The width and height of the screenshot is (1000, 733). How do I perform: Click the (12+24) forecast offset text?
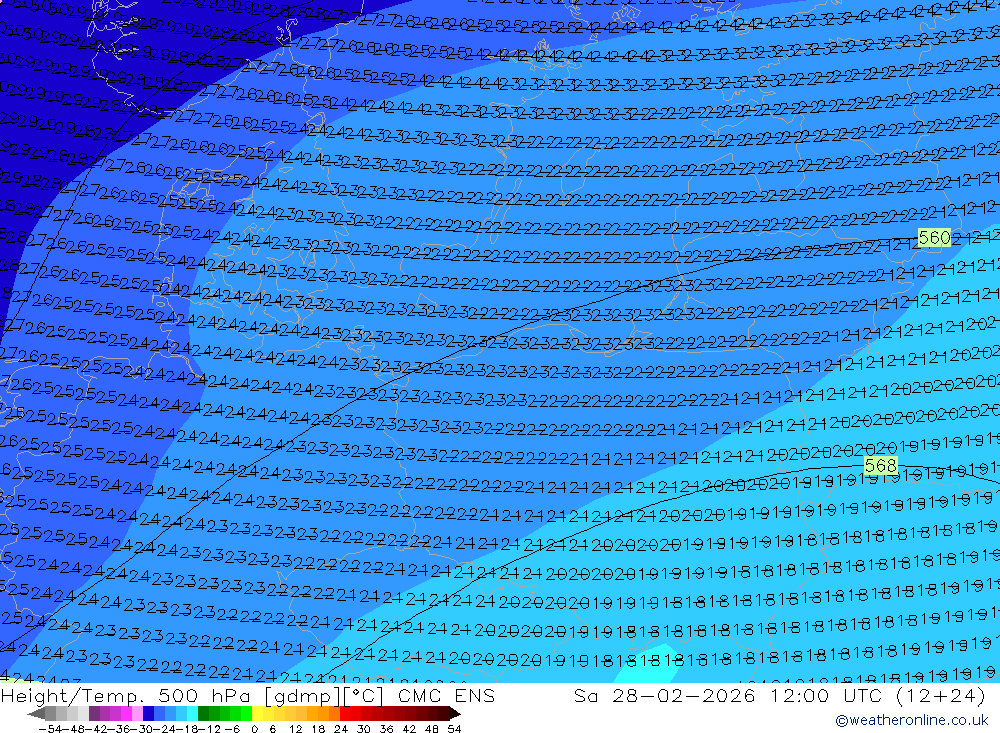(x=941, y=695)
